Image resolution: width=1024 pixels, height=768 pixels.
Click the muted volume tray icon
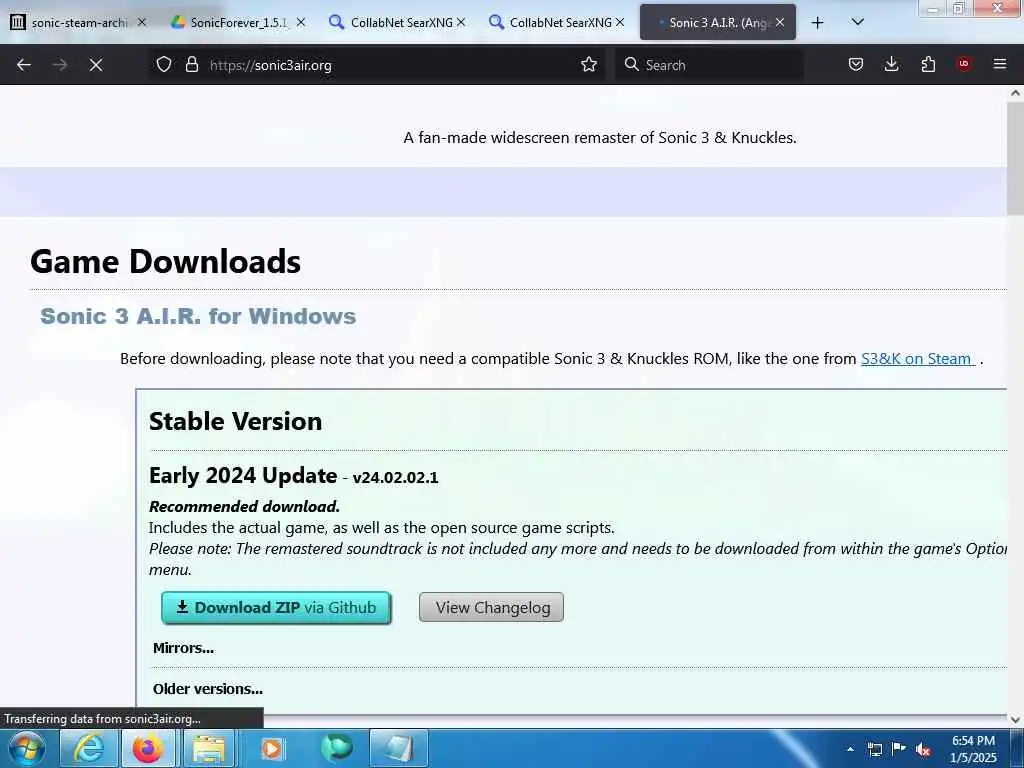coord(923,749)
